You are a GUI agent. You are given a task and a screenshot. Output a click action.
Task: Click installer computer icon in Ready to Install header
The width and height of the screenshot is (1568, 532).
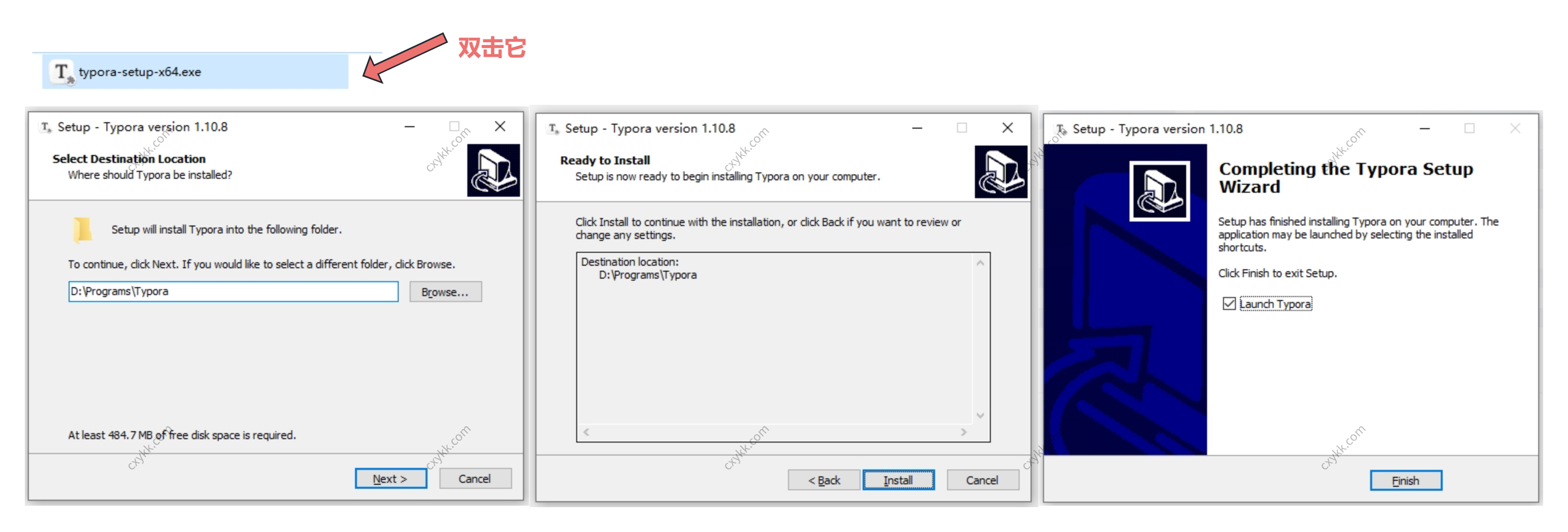(1001, 171)
